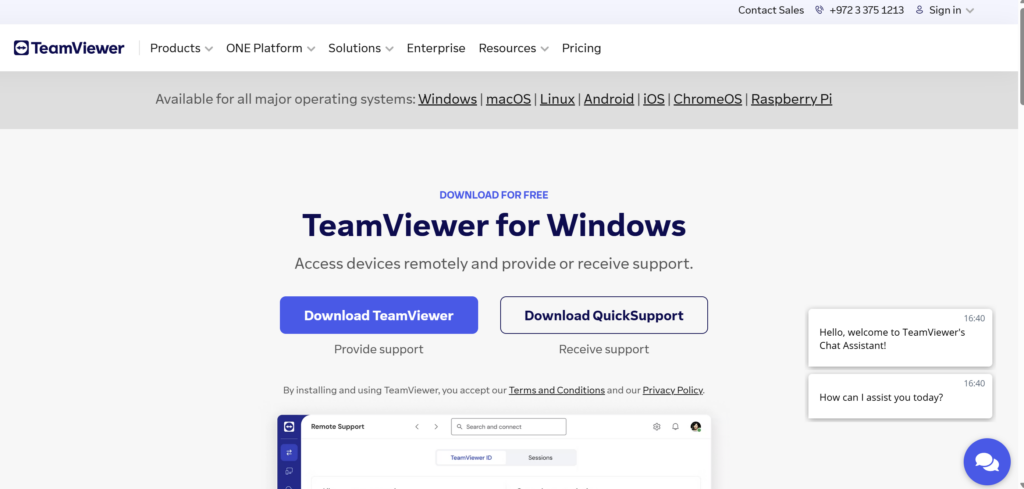Click the settings gear in Remote Support preview
The width and height of the screenshot is (1024, 489).
pyautogui.click(x=656, y=426)
